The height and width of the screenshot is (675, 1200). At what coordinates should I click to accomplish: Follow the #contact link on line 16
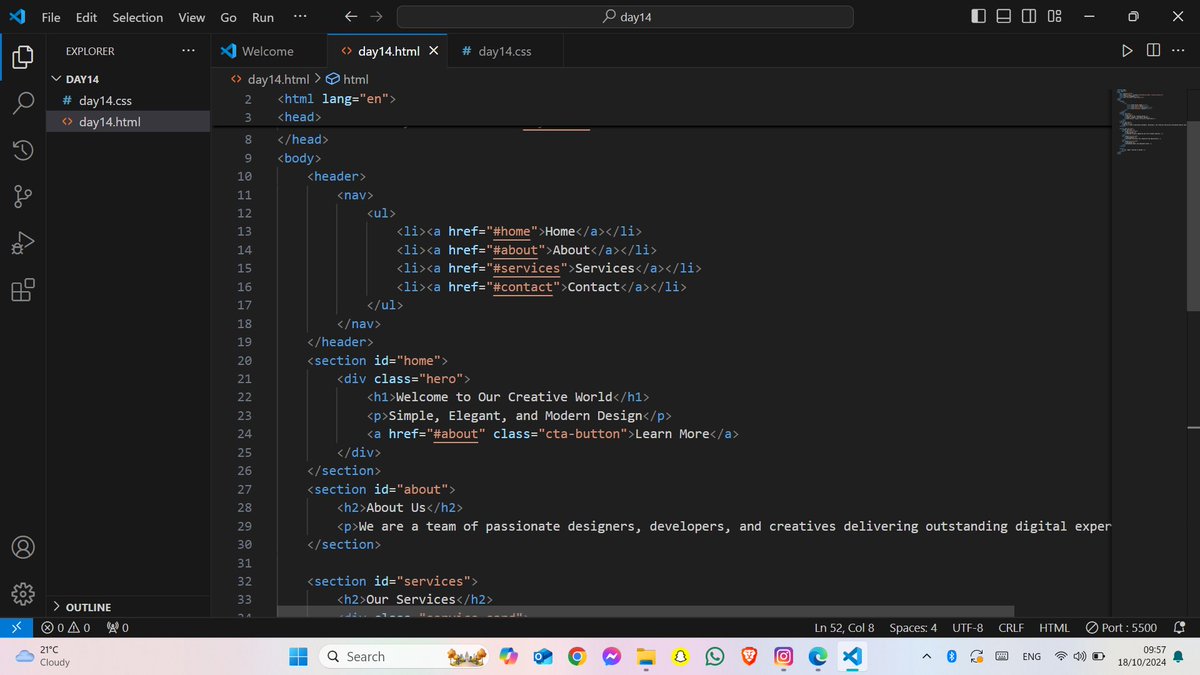[523, 287]
